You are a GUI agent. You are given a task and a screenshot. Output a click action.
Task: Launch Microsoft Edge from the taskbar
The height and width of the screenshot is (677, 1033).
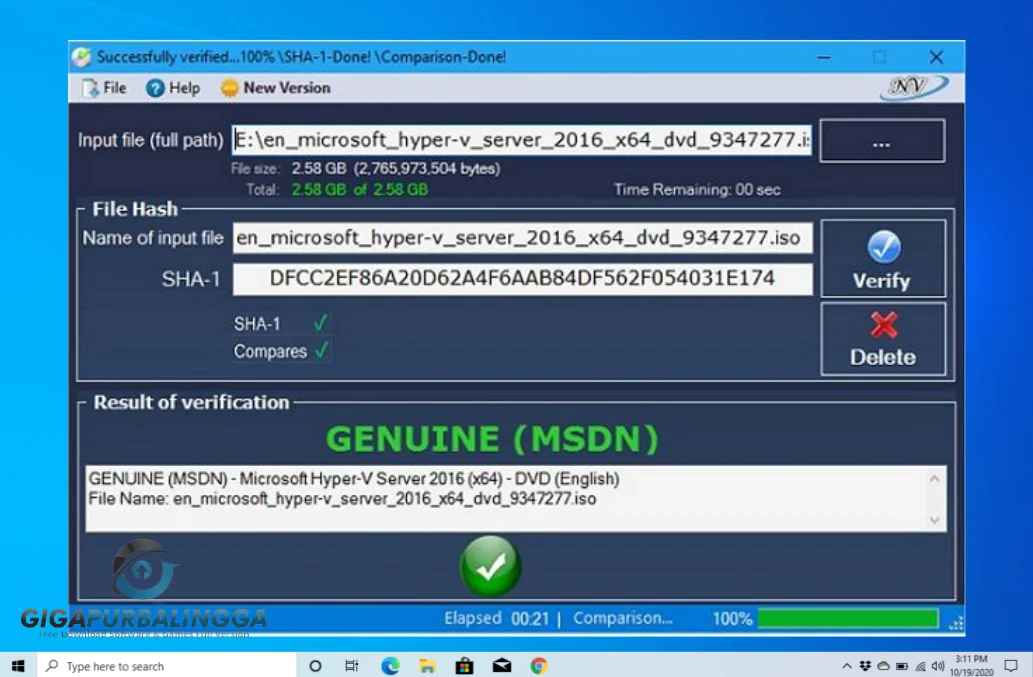390,666
